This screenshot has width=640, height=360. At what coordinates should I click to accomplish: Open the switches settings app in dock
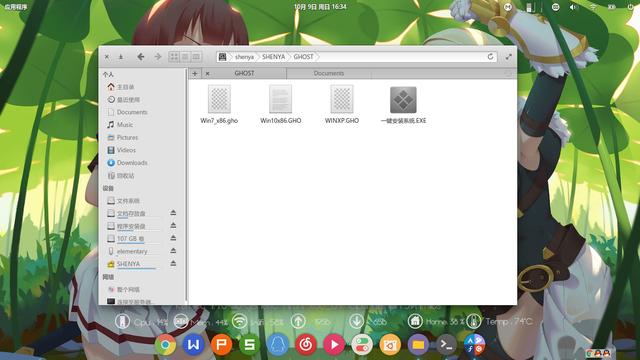[362, 345]
